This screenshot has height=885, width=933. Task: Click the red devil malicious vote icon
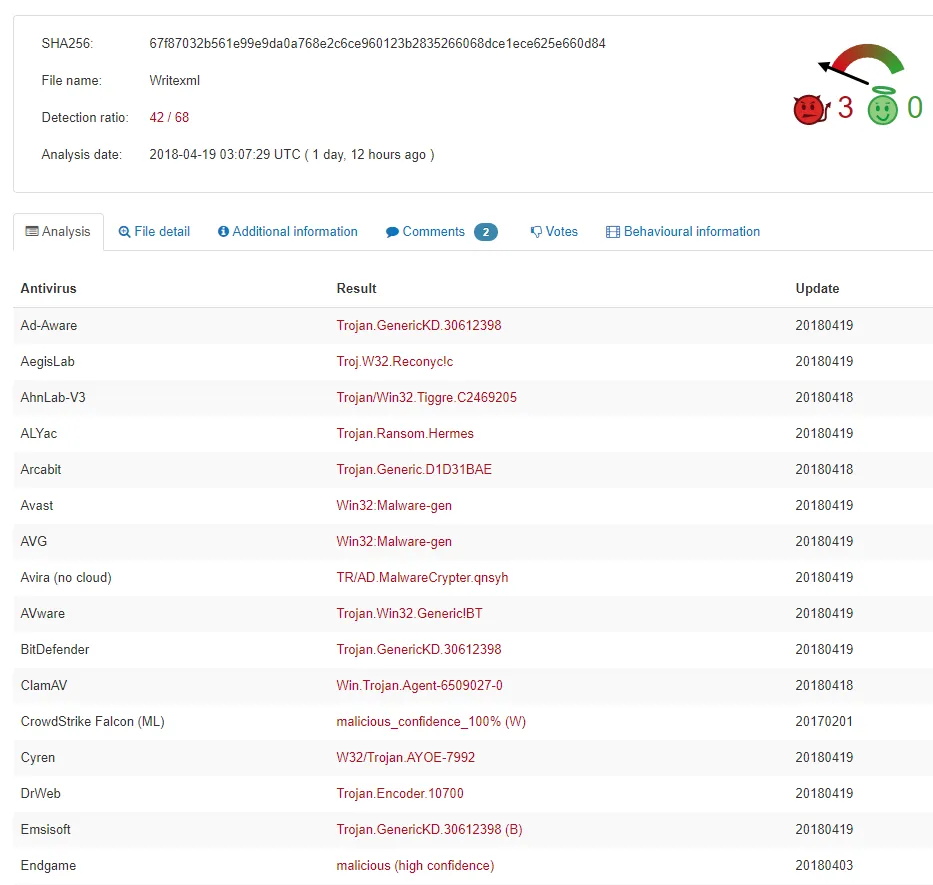click(x=811, y=110)
